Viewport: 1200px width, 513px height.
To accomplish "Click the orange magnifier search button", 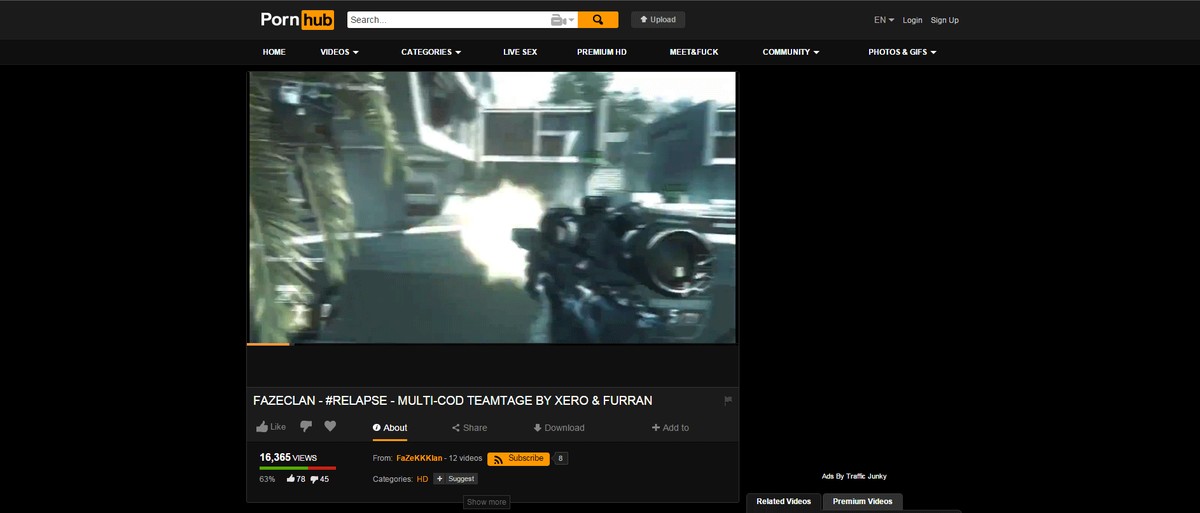I will pos(598,19).
